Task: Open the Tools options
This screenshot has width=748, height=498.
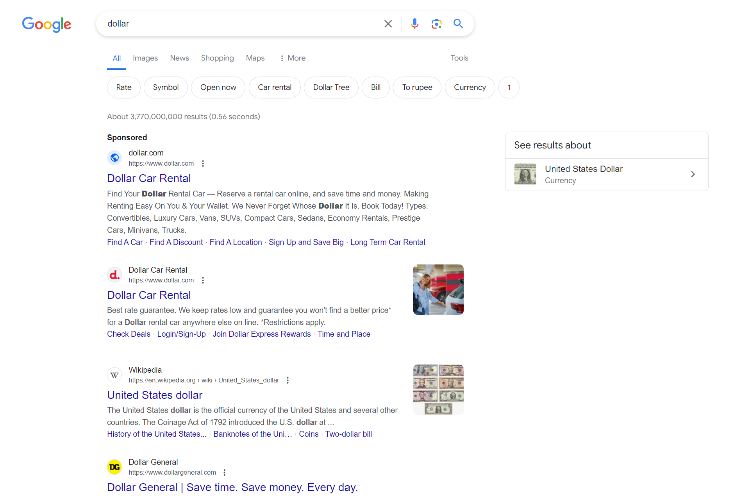Action: [459, 58]
